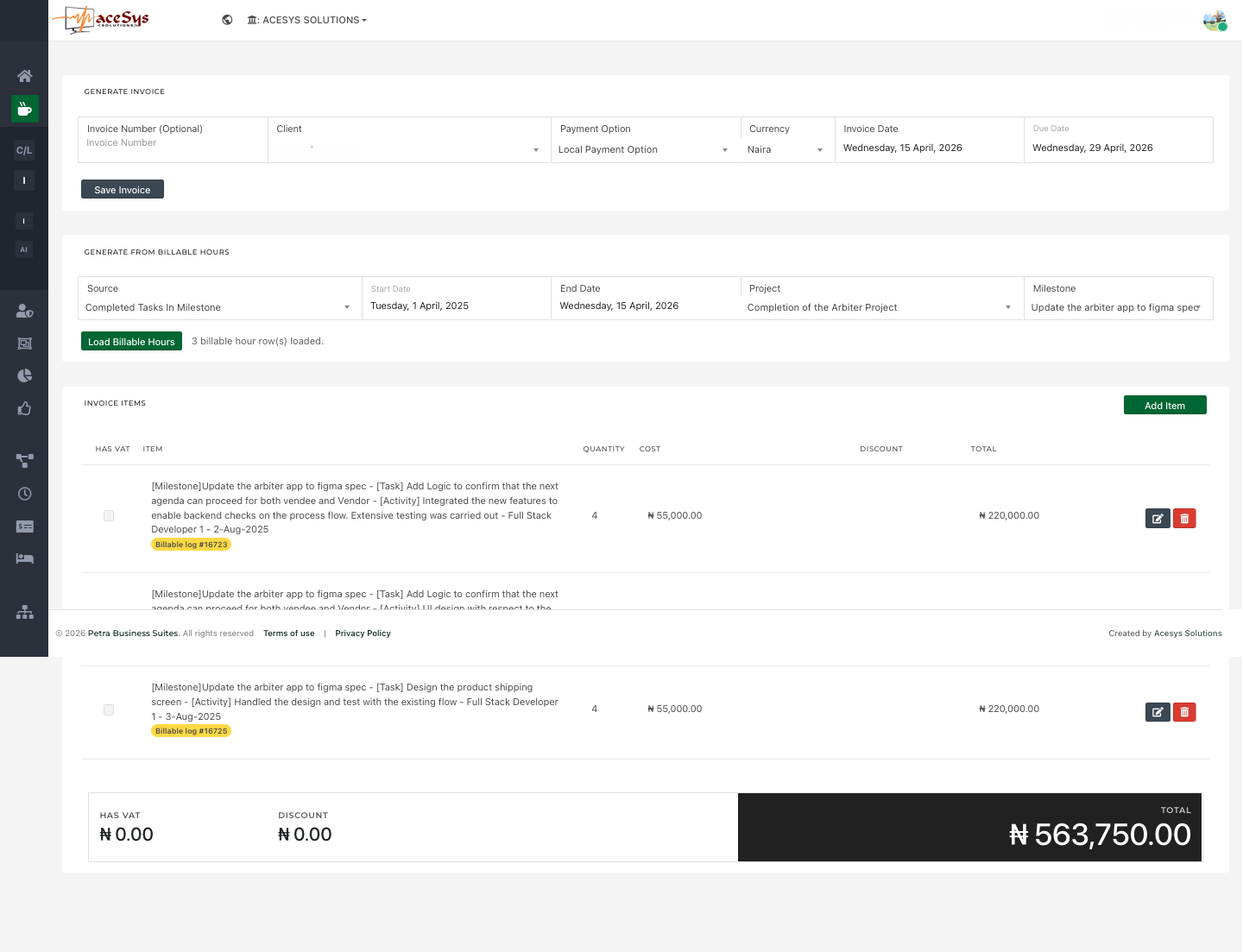View the Privacy Policy

[363, 633]
